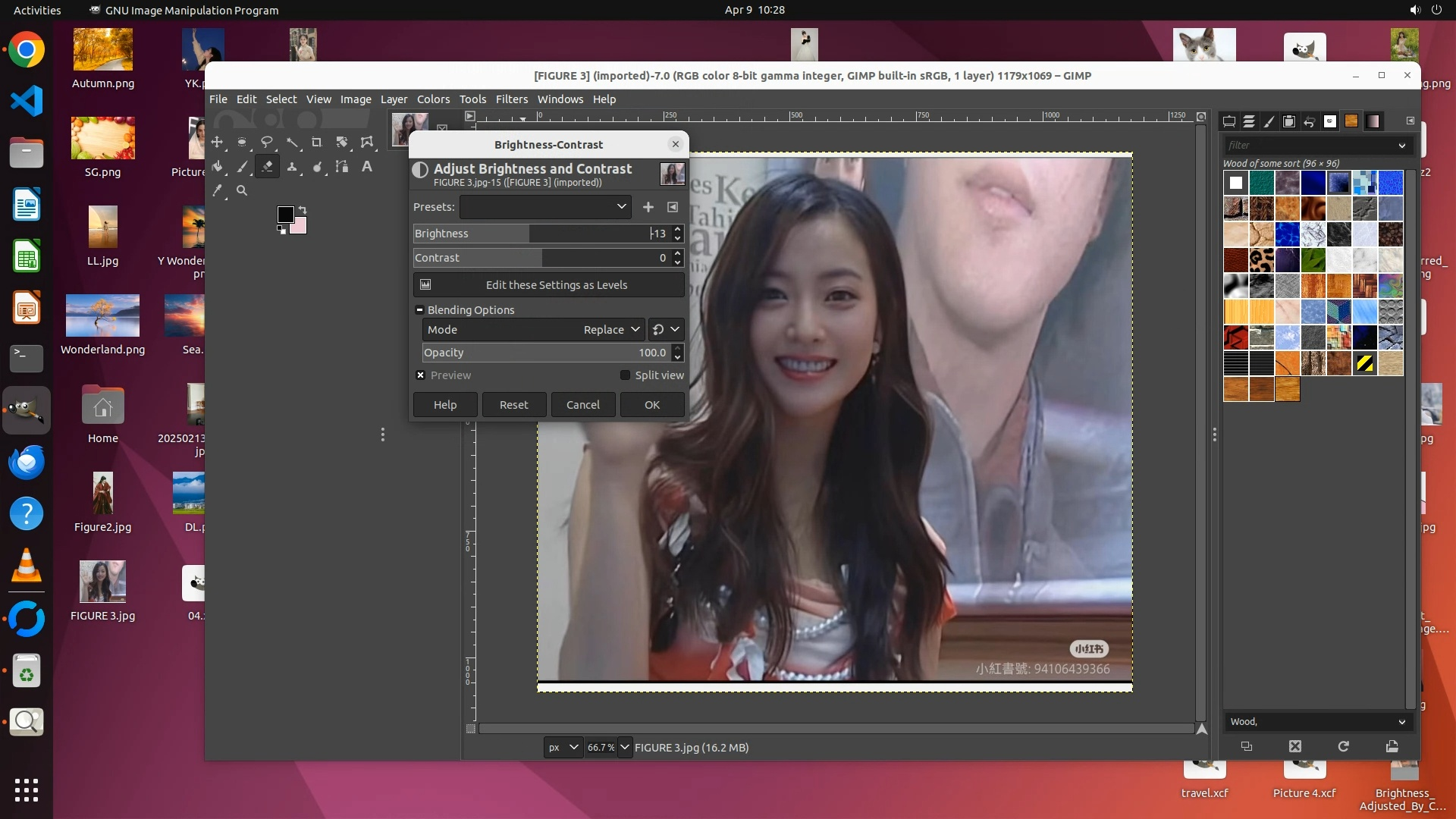
Task: Swap foreground and background colors arrow
Action: point(303,209)
